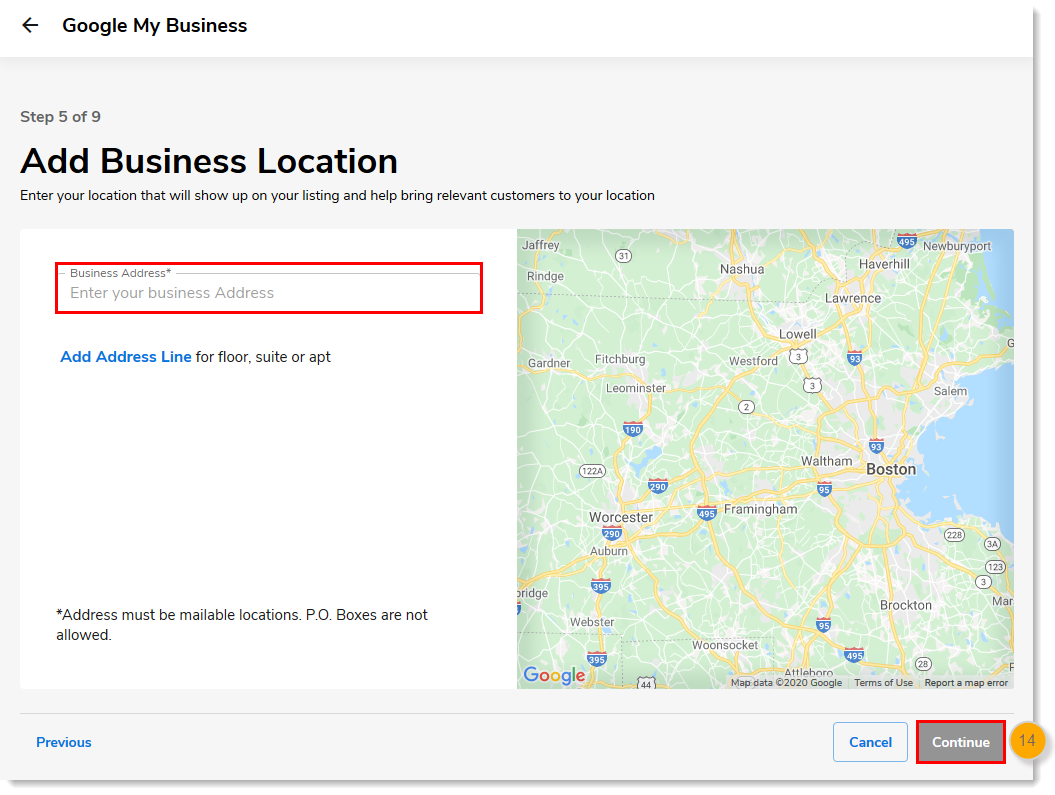Click Leominster label on the map
Viewport: 1055px width, 795px height.
636,388
